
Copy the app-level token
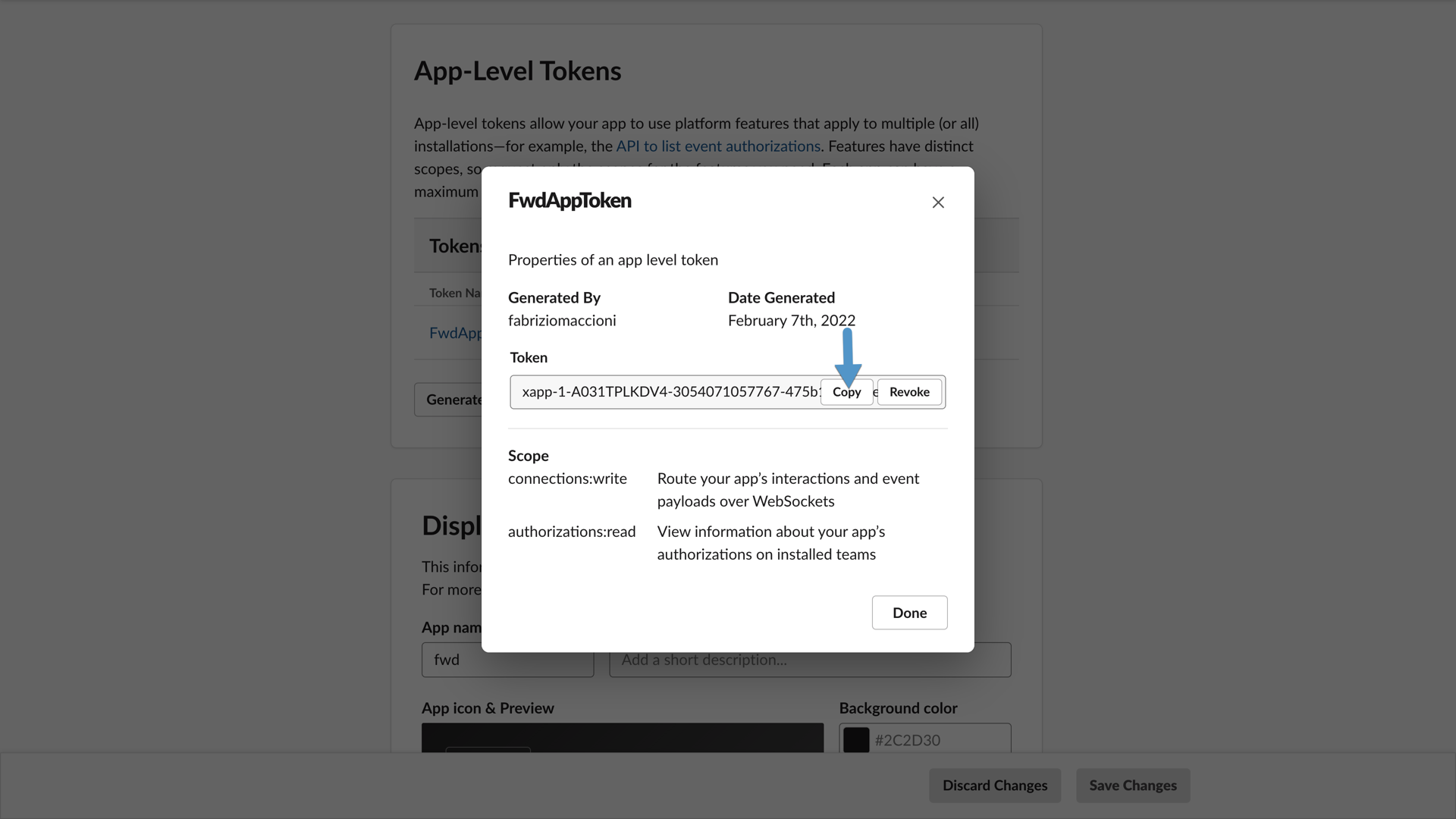coord(847,392)
